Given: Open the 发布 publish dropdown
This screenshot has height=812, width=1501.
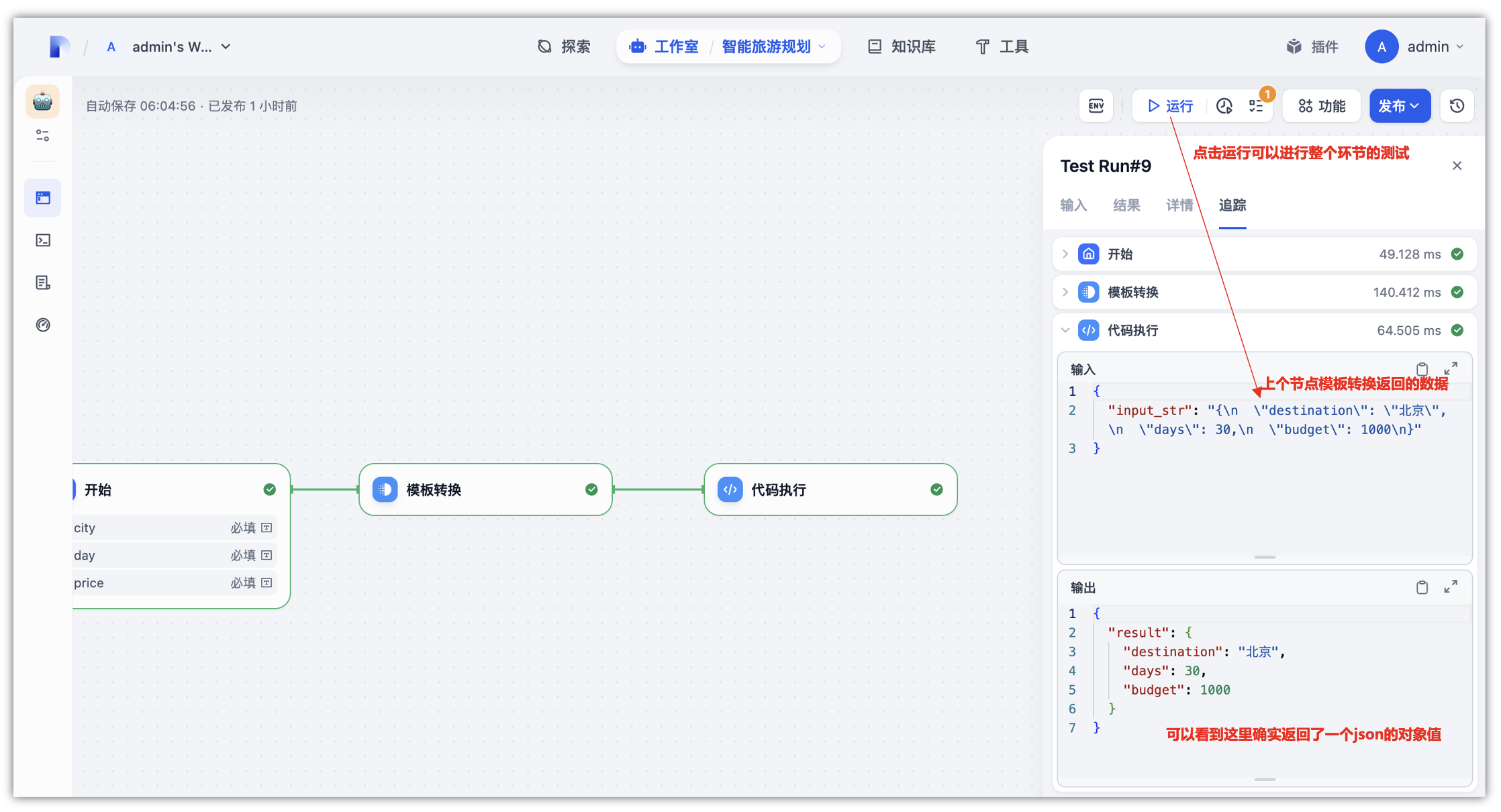Looking at the screenshot, I should pos(1400,106).
